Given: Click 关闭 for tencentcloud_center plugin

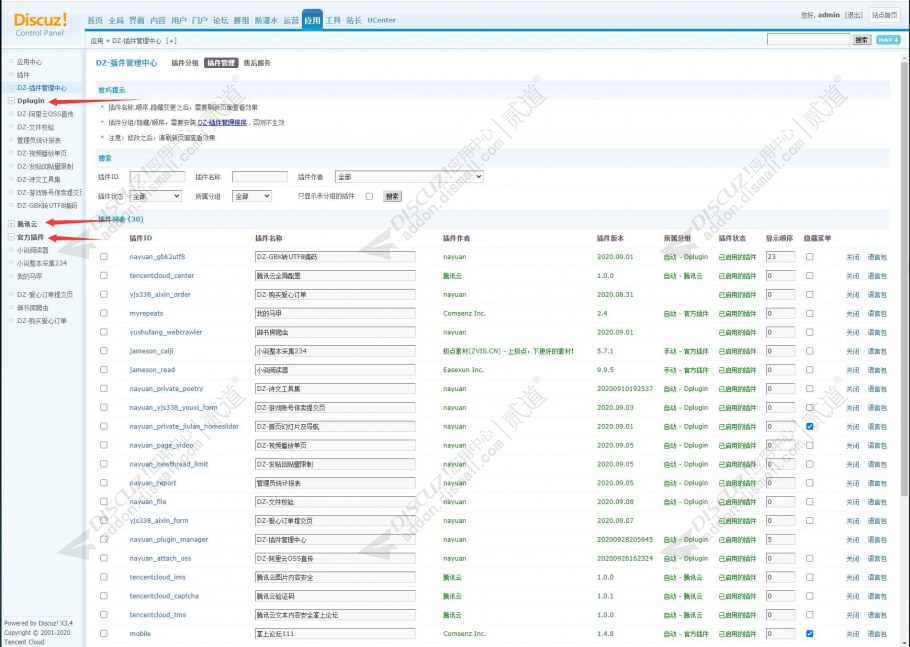Looking at the screenshot, I should click(853, 276).
